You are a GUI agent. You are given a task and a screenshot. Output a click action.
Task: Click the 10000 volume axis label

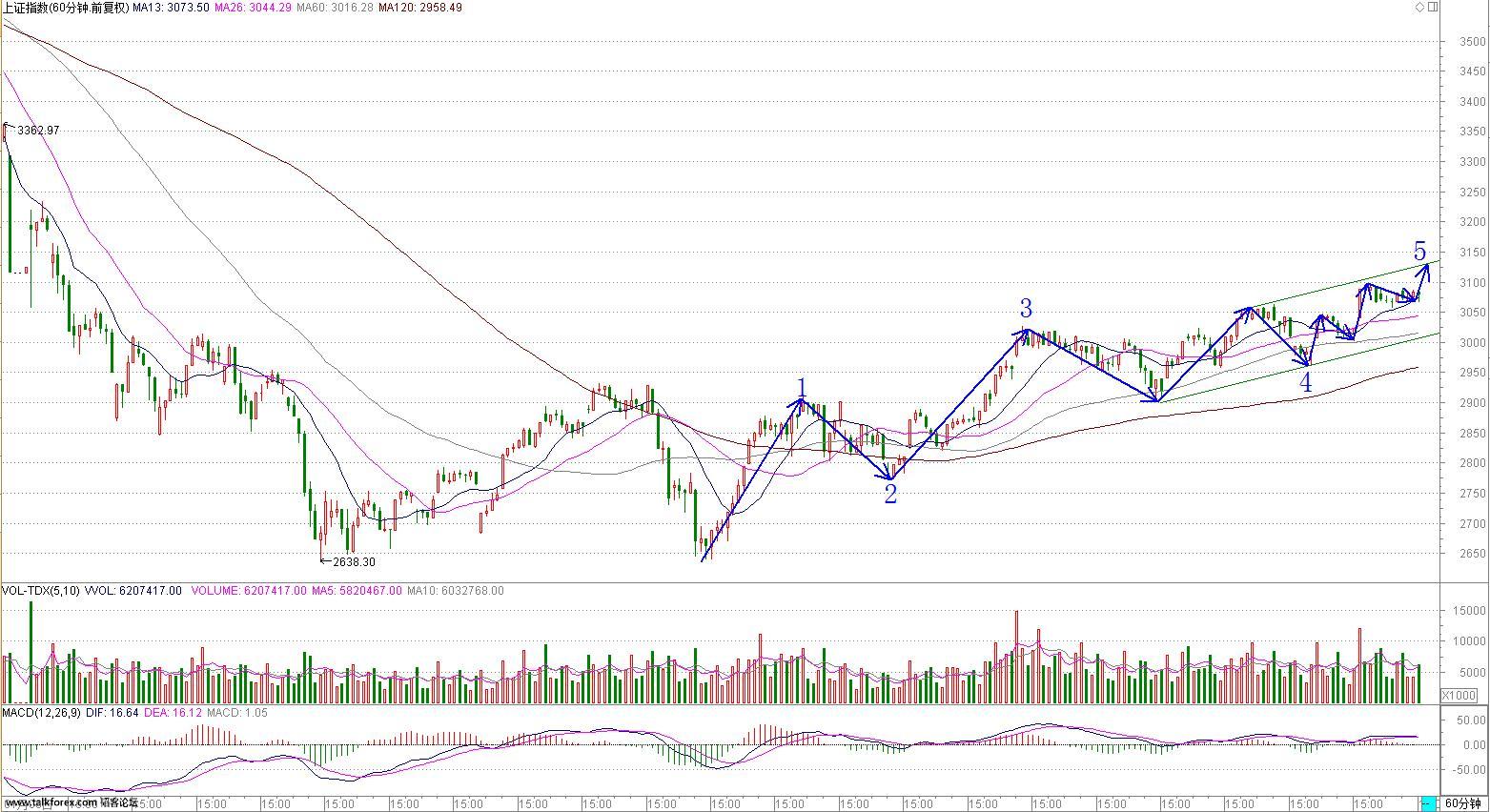pyautogui.click(x=1469, y=642)
